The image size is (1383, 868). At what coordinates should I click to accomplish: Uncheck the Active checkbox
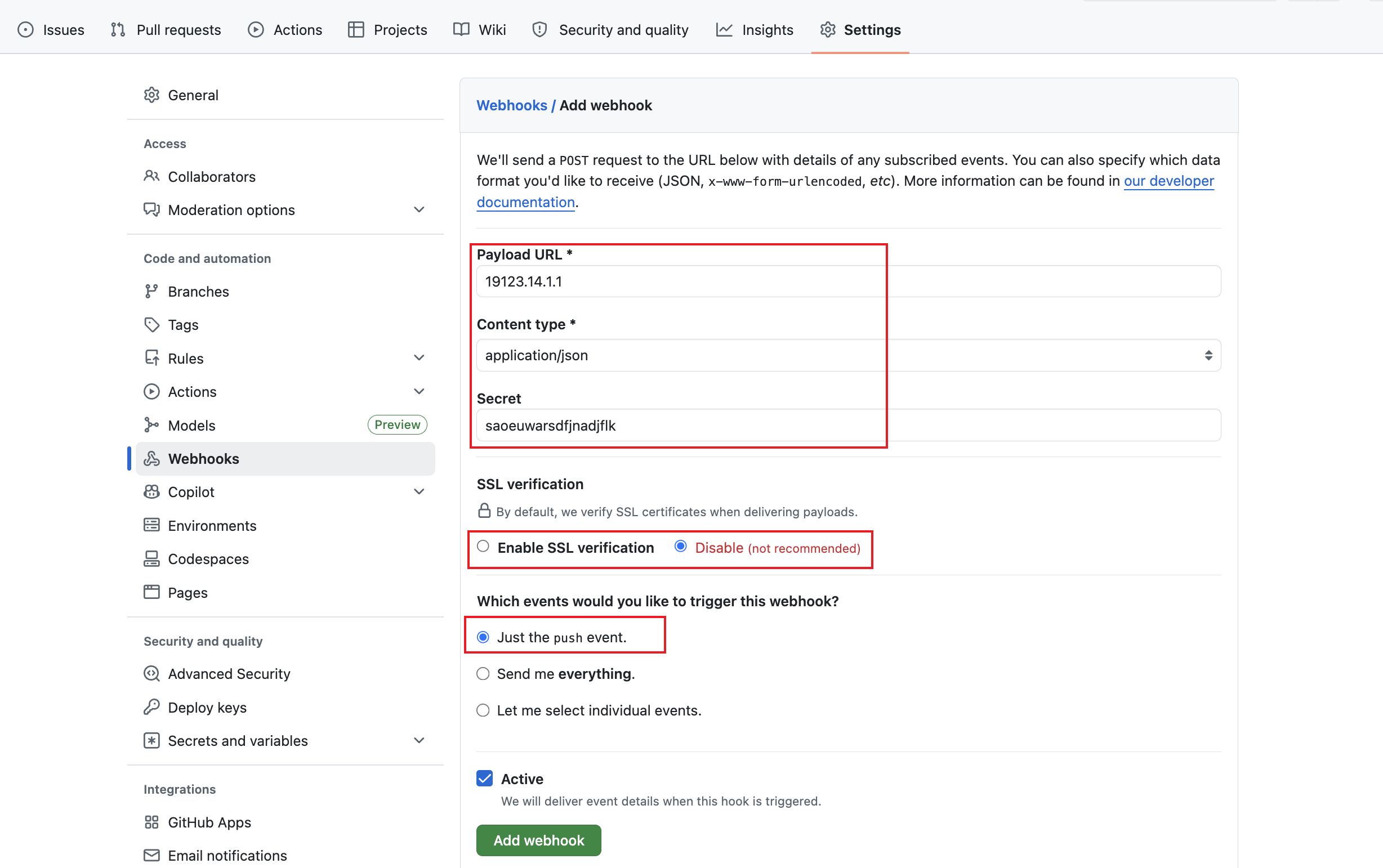[484, 778]
